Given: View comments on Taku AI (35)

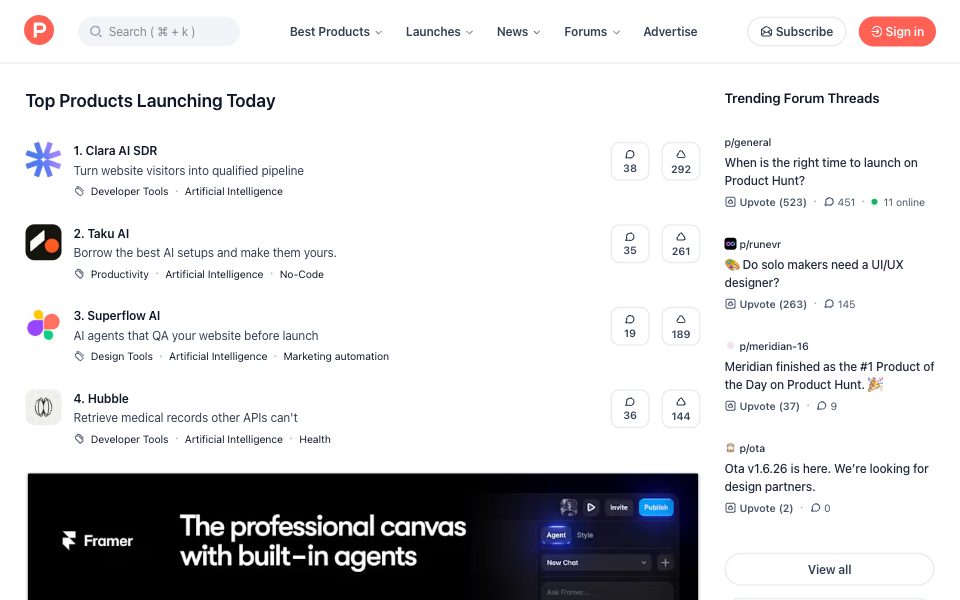Looking at the screenshot, I should point(629,244).
